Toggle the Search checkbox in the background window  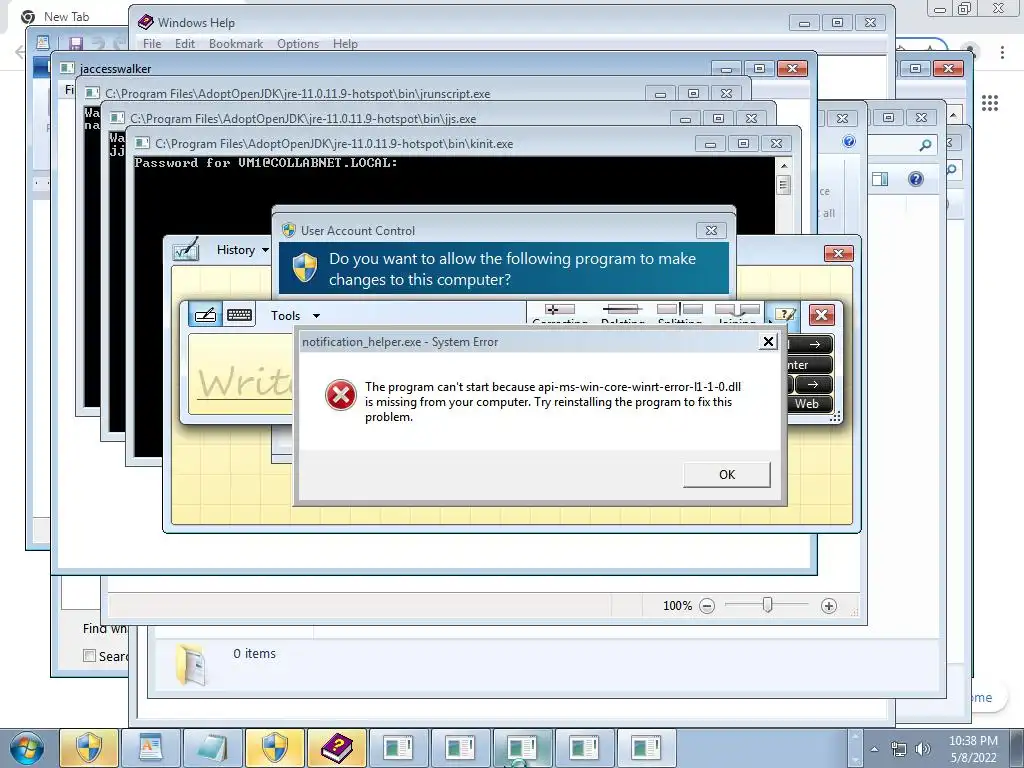[x=89, y=655]
